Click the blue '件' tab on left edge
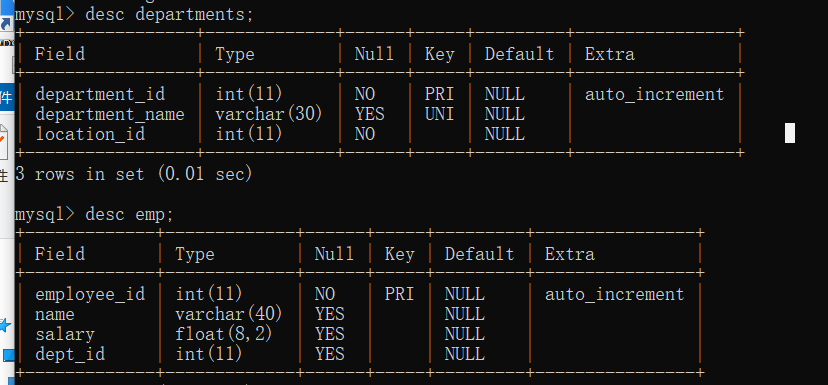 [6, 98]
